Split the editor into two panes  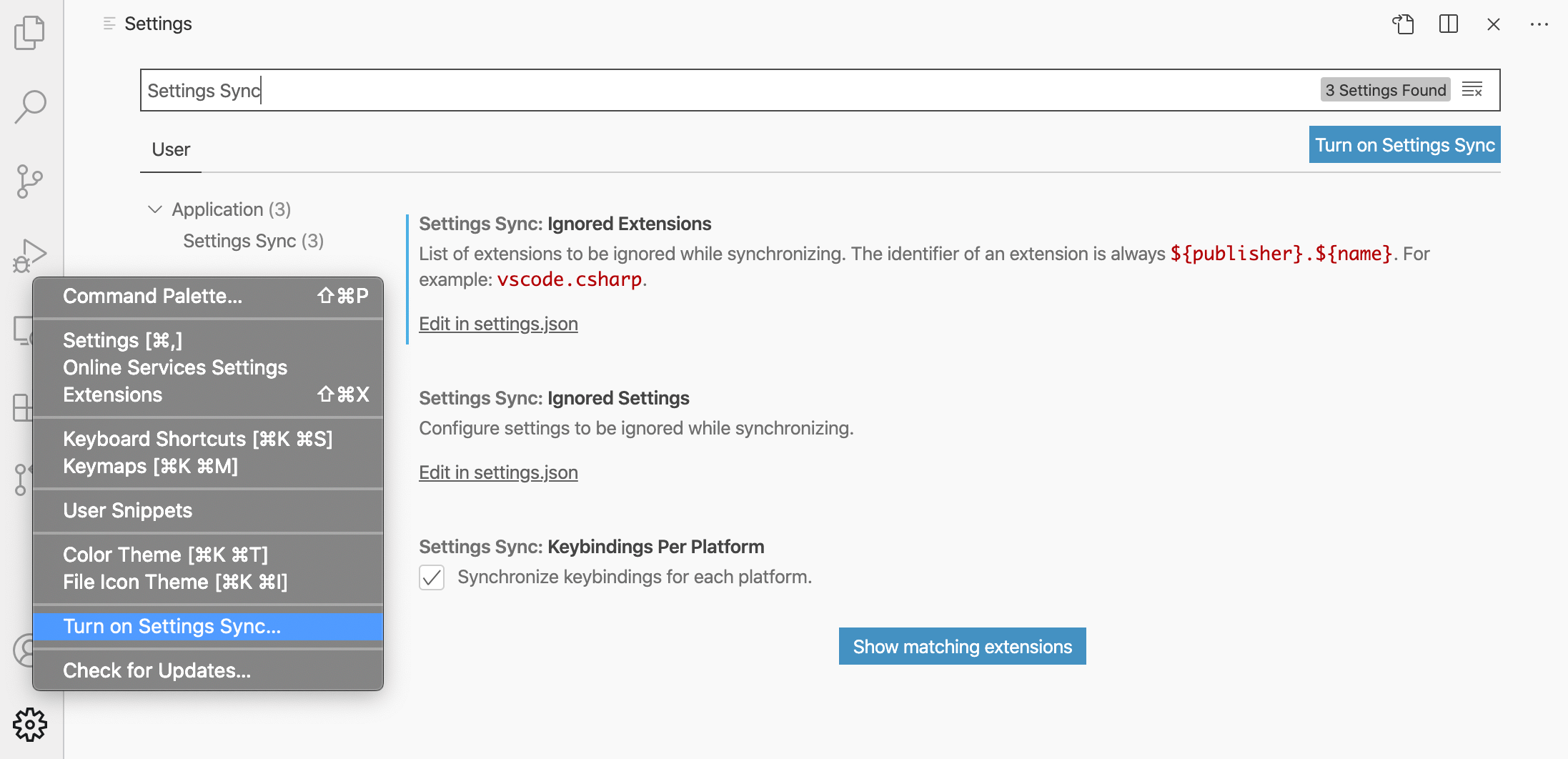pyautogui.click(x=1447, y=24)
